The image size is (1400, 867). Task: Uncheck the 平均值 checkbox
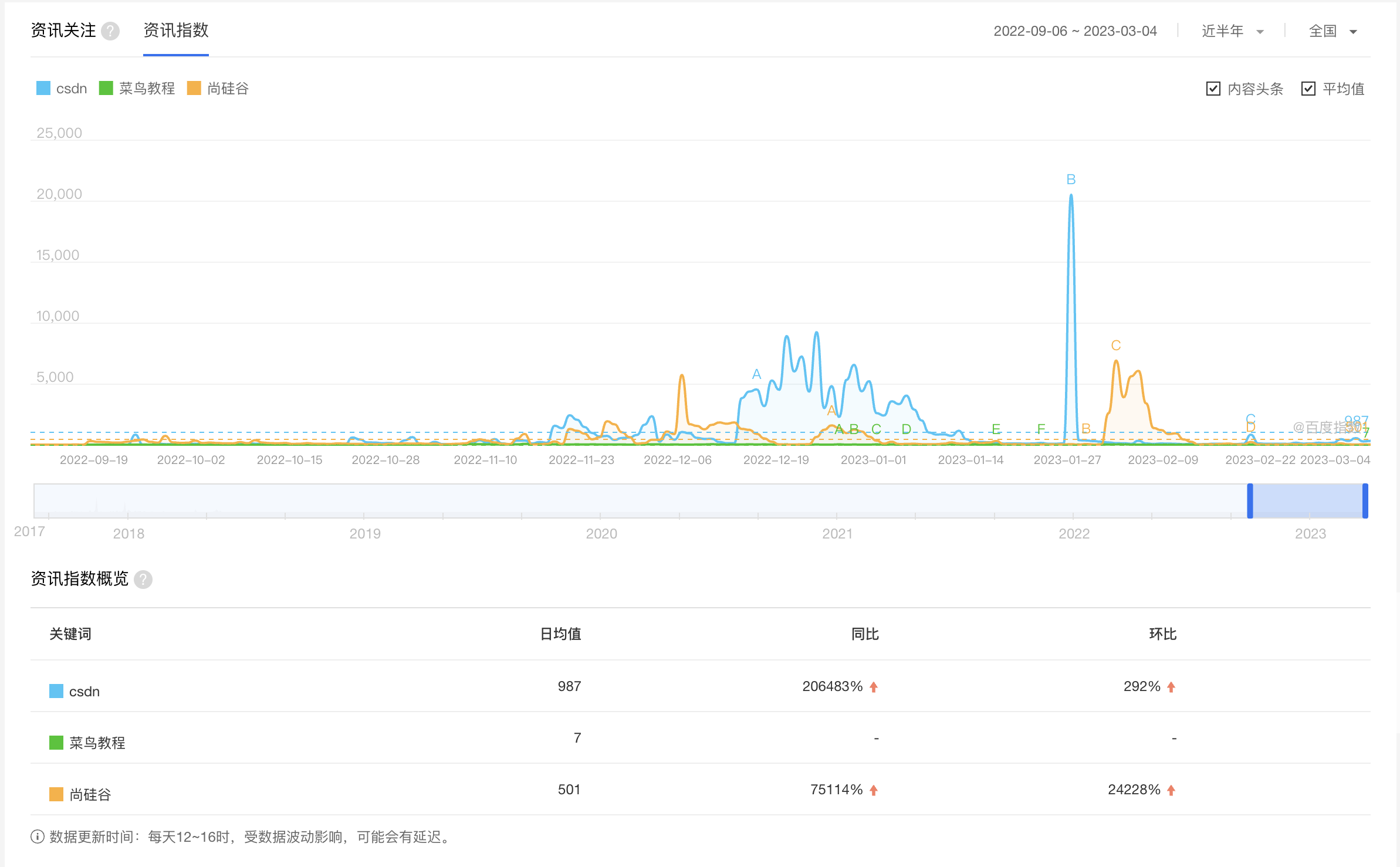pyautogui.click(x=1308, y=89)
